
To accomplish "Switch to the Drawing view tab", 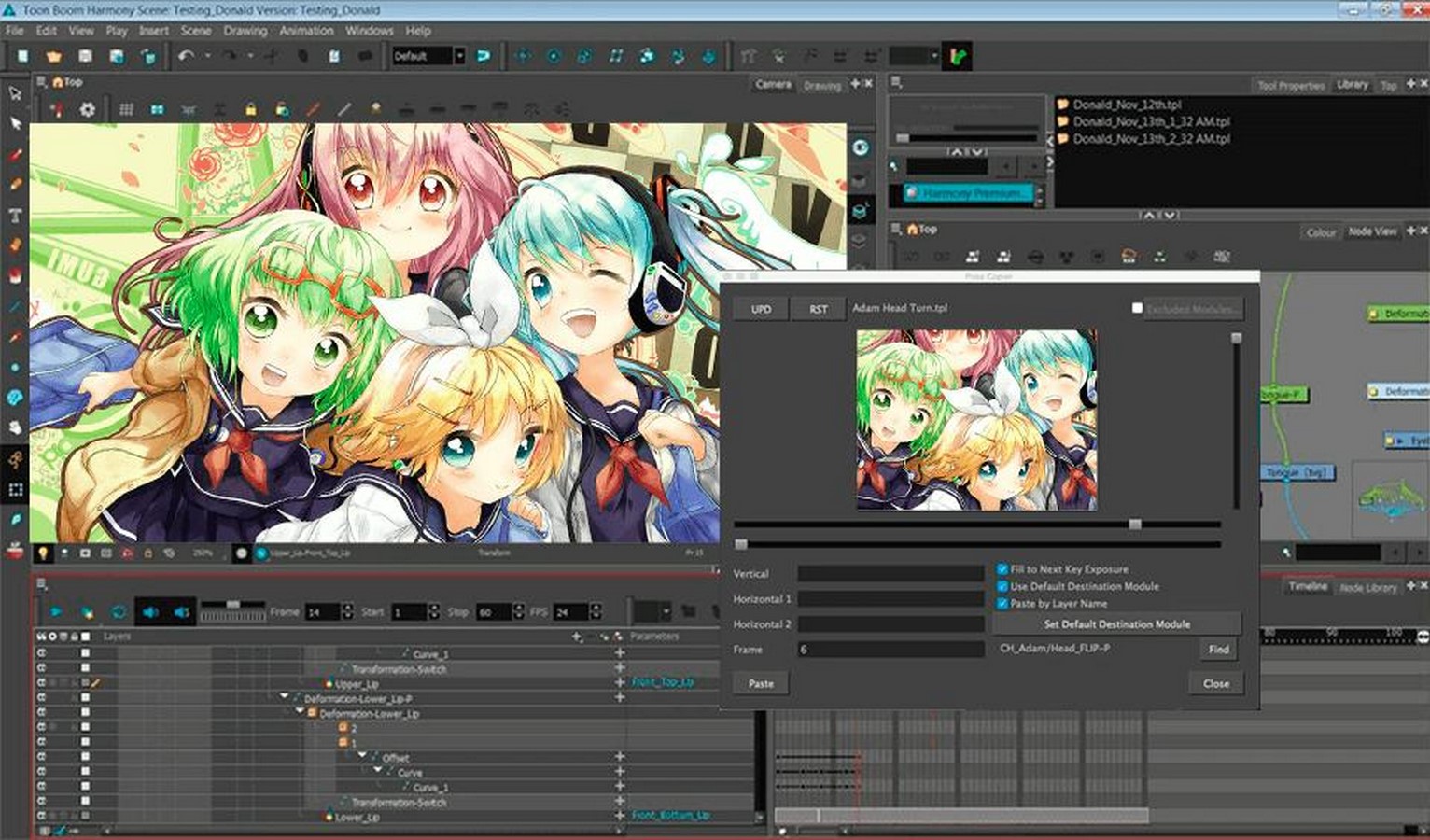I will point(822,85).
